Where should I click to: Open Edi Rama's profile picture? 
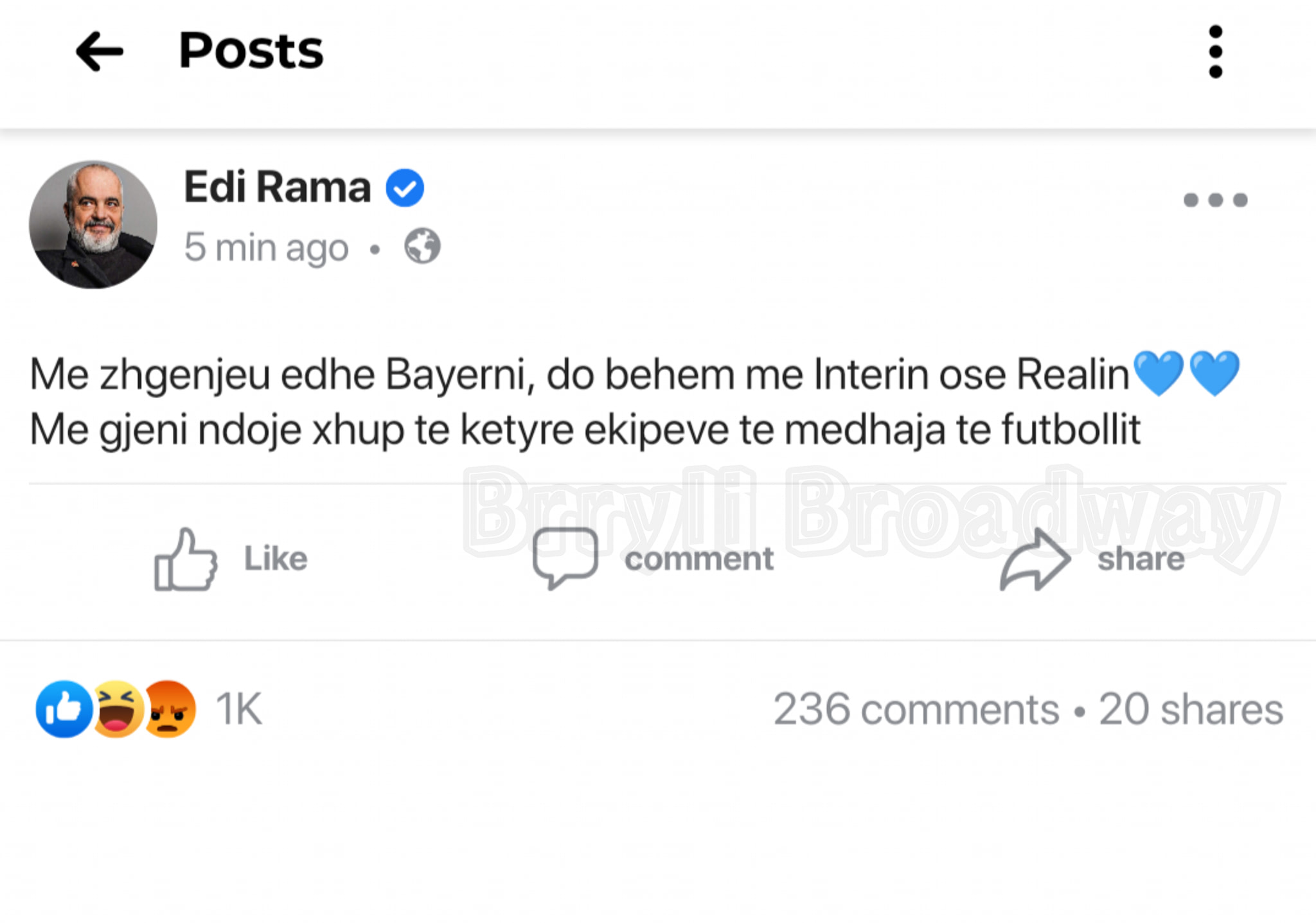[93, 224]
